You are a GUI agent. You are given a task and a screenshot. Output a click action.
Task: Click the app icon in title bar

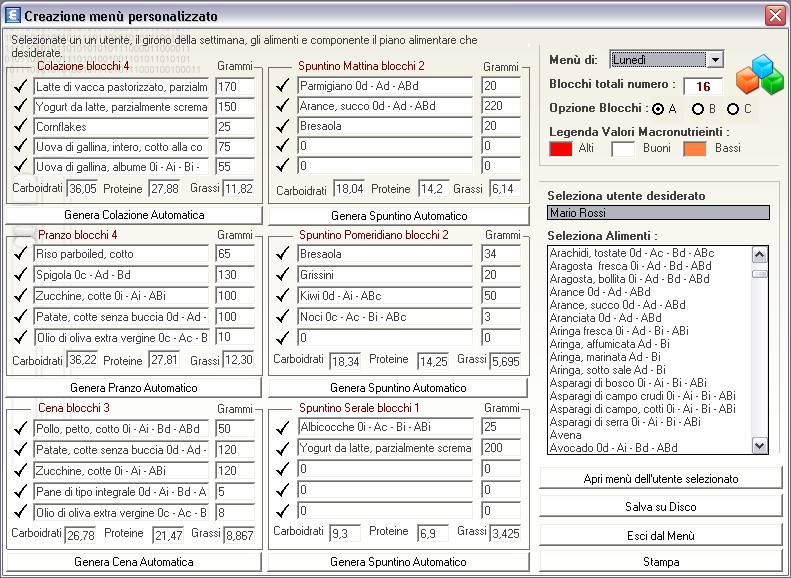[x=12, y=16]
